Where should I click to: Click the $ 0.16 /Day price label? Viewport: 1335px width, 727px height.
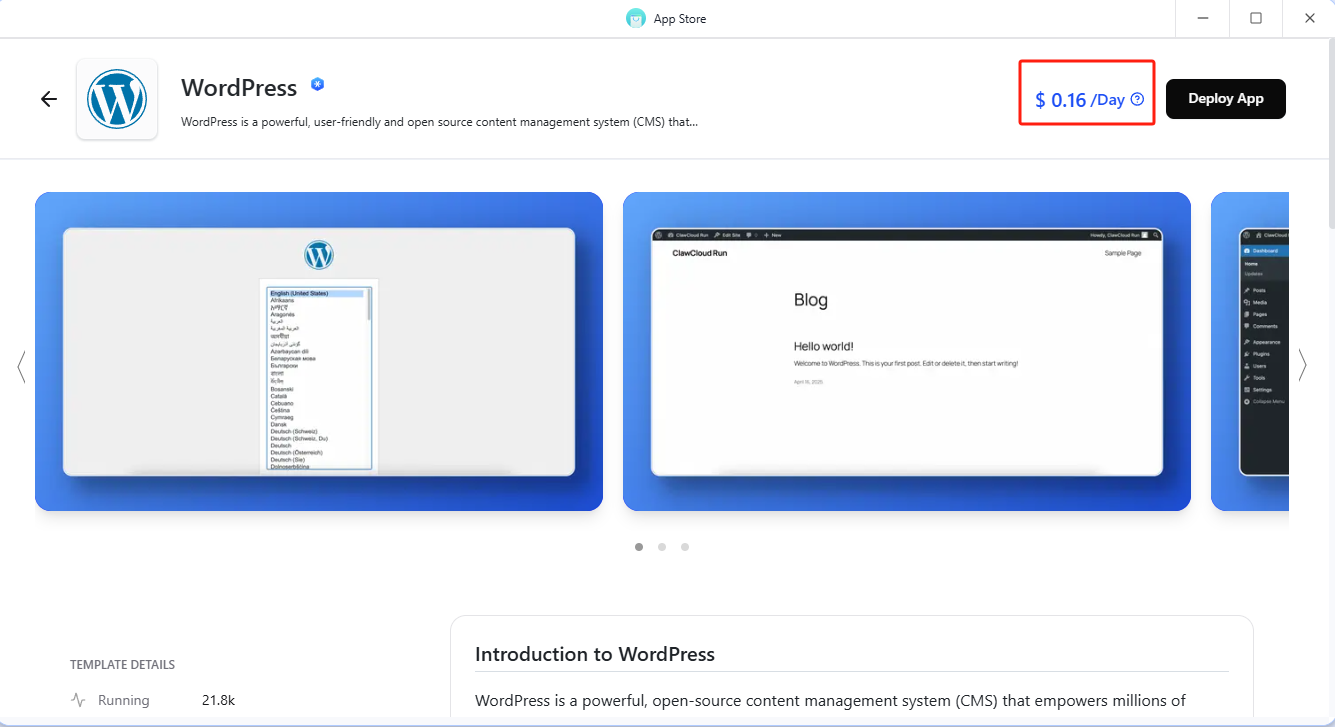coord(1079,100)
